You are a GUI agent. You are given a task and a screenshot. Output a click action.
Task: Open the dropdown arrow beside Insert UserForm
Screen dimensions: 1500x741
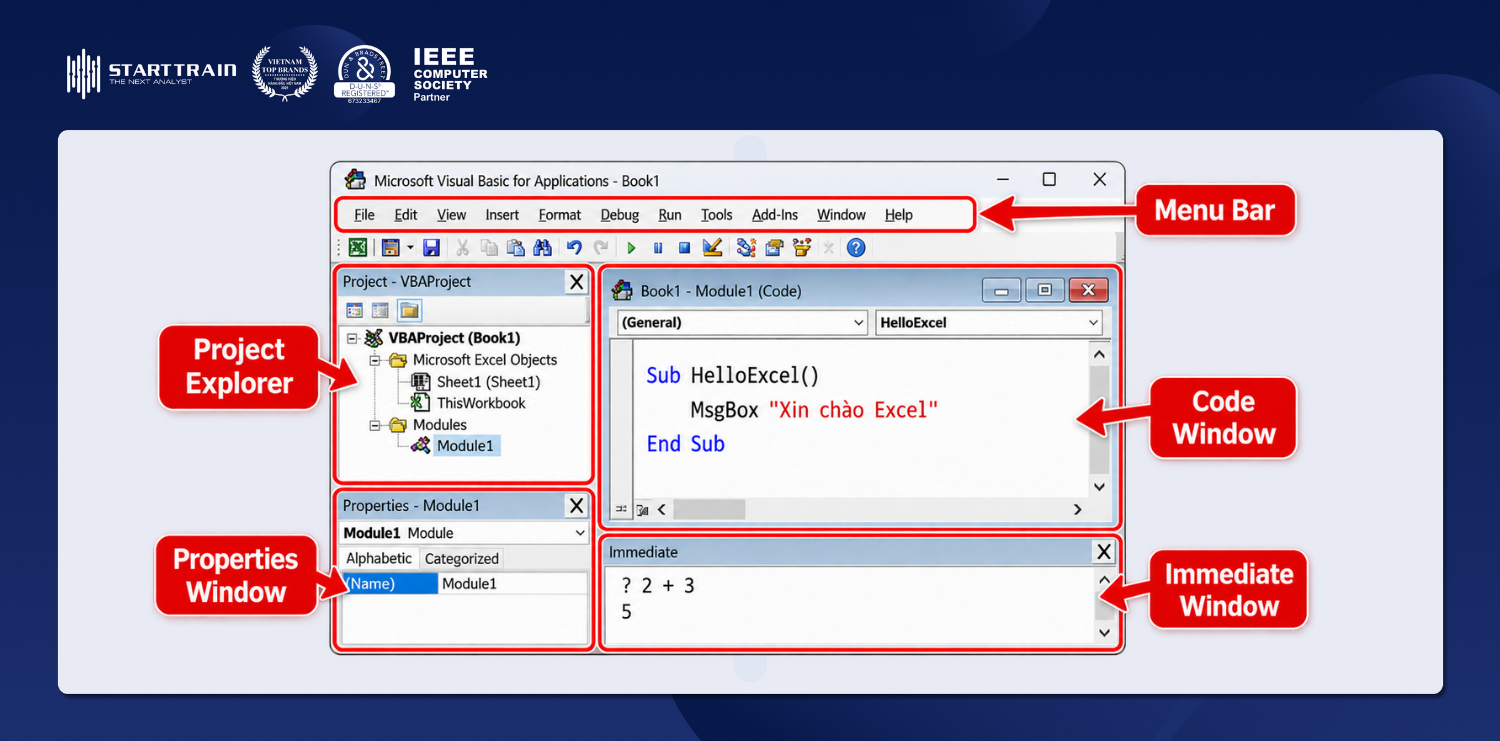coord(410,247)
